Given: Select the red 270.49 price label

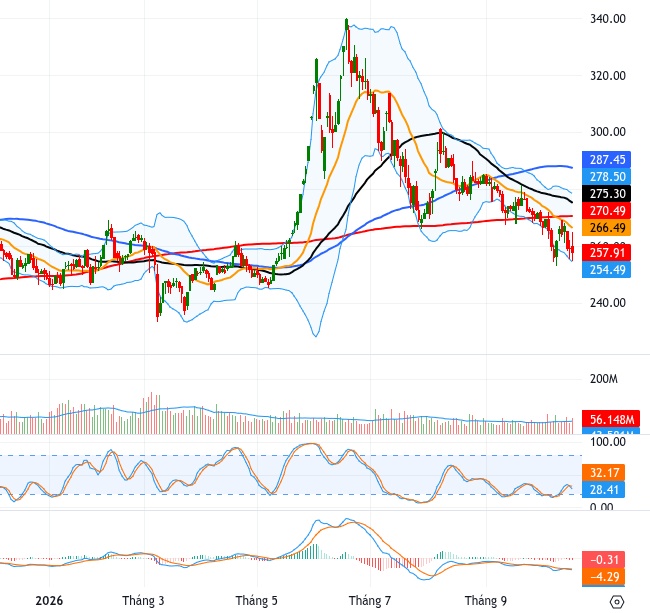Looking at the screenshot, I should 606,211.
